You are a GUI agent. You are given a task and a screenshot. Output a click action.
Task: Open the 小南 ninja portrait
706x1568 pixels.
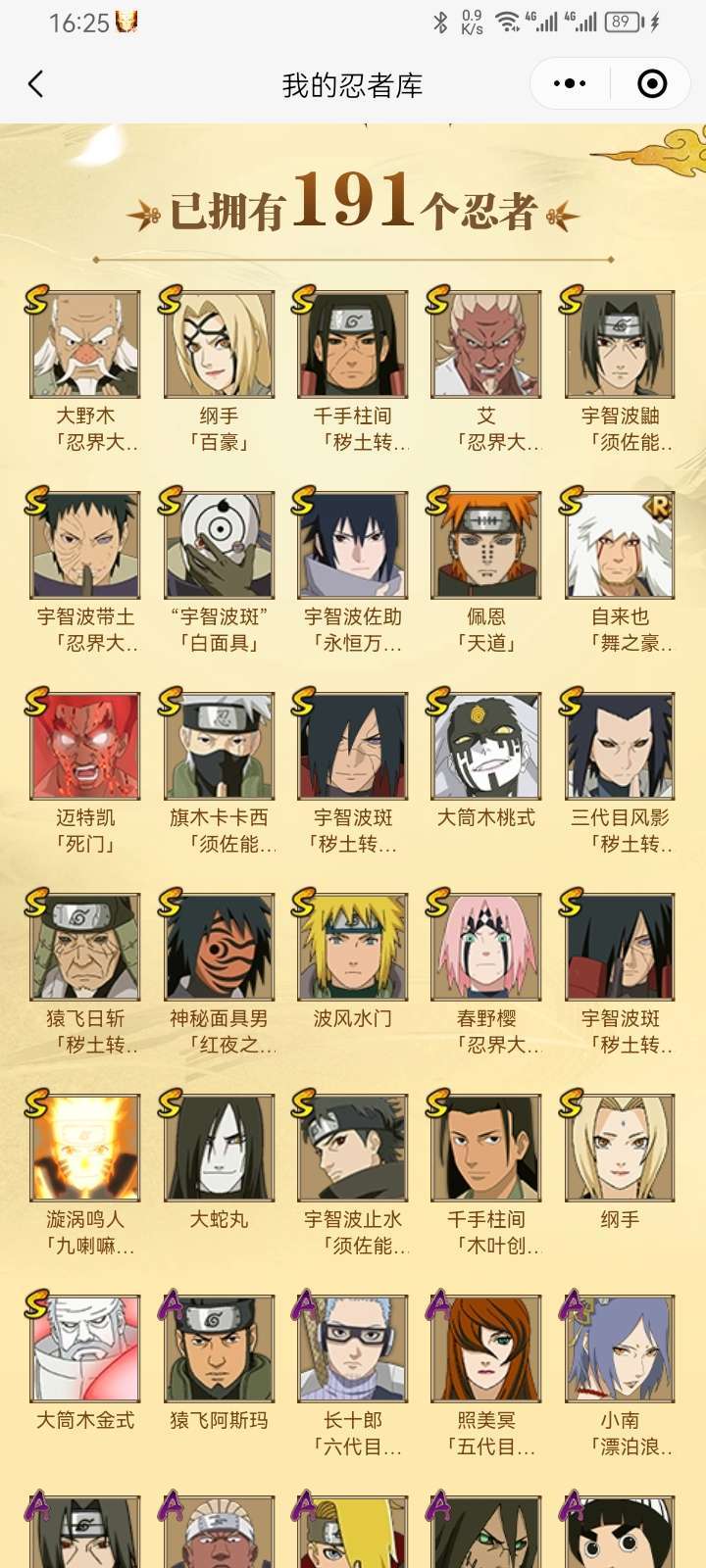click(x=620, y=1348)
